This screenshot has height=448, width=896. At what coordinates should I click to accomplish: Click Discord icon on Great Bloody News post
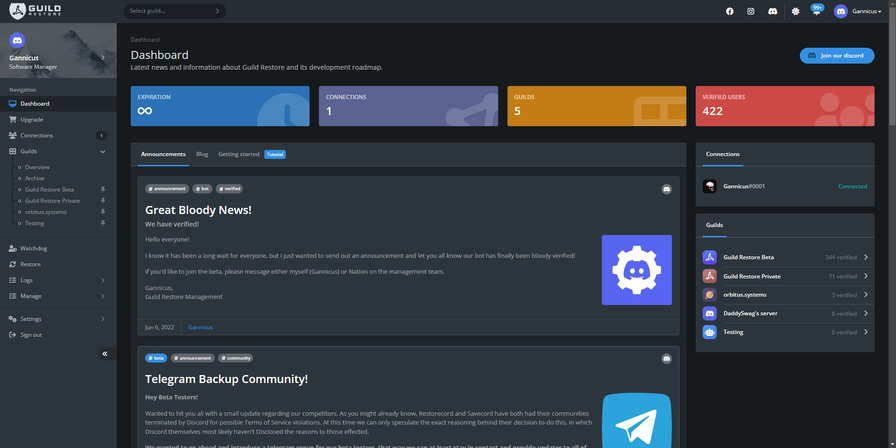pyautogui.click(x=666, y=189)
